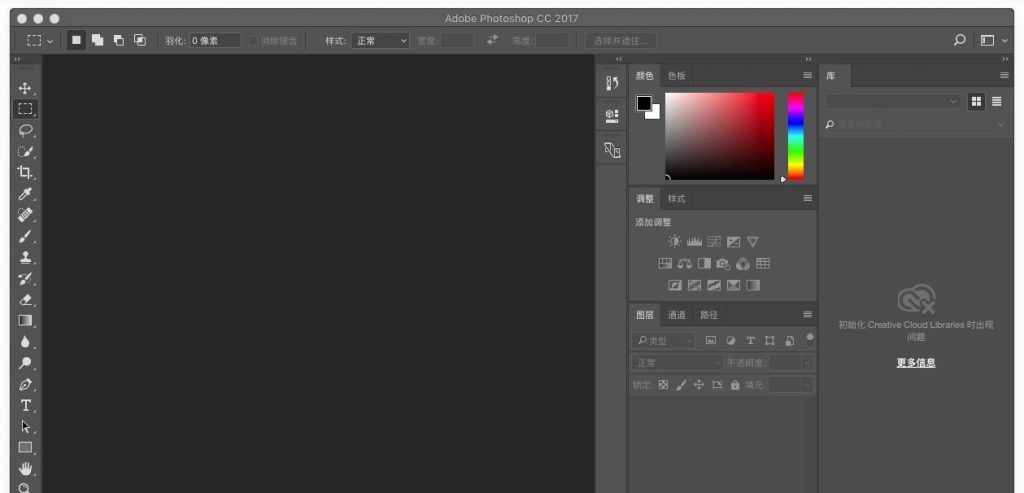Toggle lock transparent pixels checkerboard icon
1024x493 pixels.
tap(664, 385)
